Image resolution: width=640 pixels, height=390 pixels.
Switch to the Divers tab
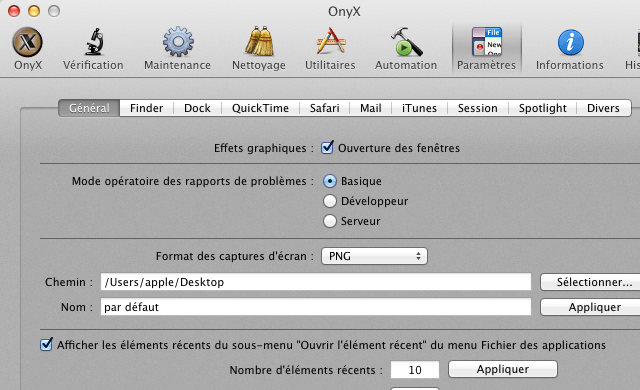pyautogui.click(x=604, y=108)
